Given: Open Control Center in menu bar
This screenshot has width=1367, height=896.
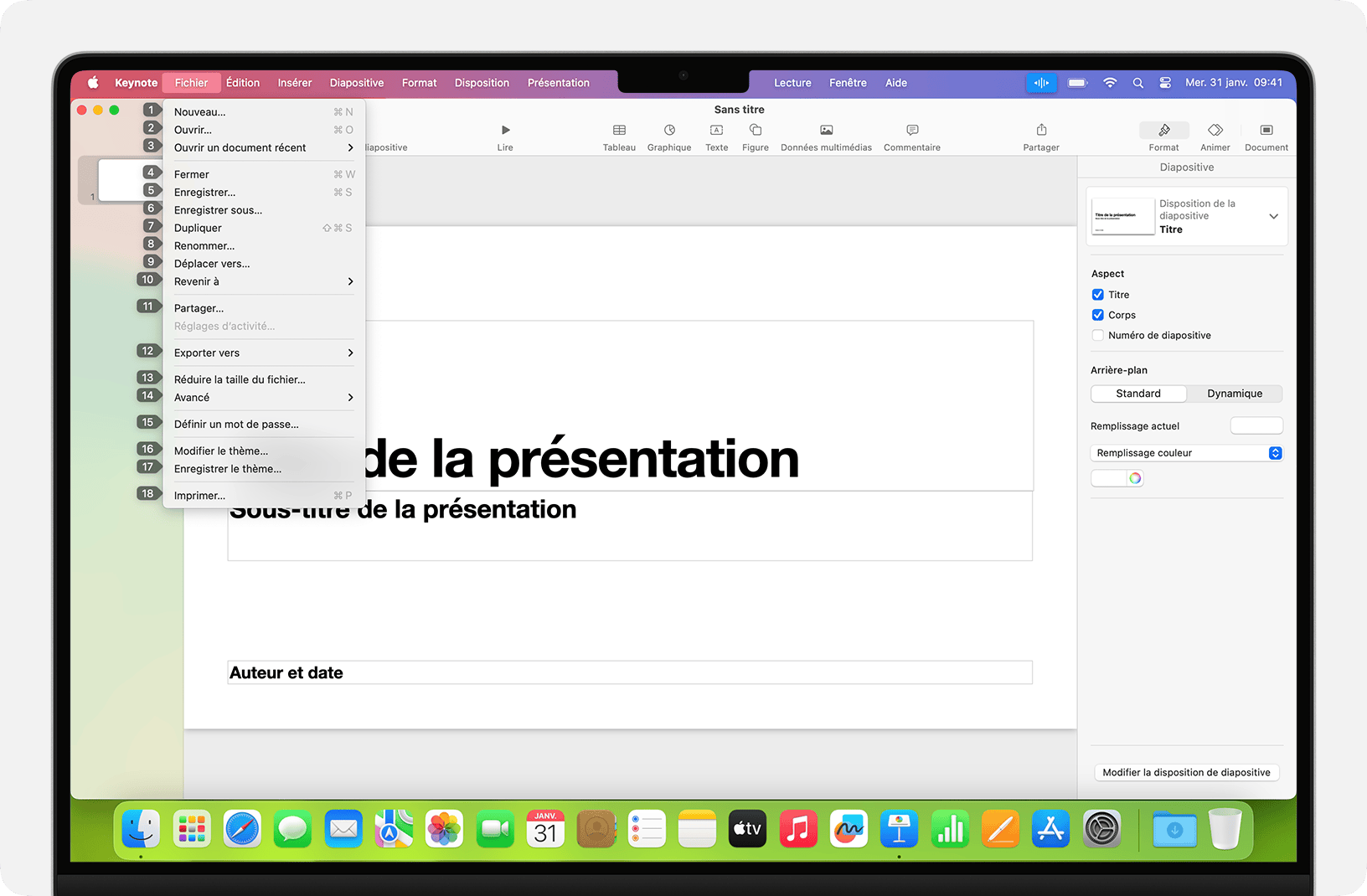Looking at the screenshot, I should click(x=1165, y=83).
